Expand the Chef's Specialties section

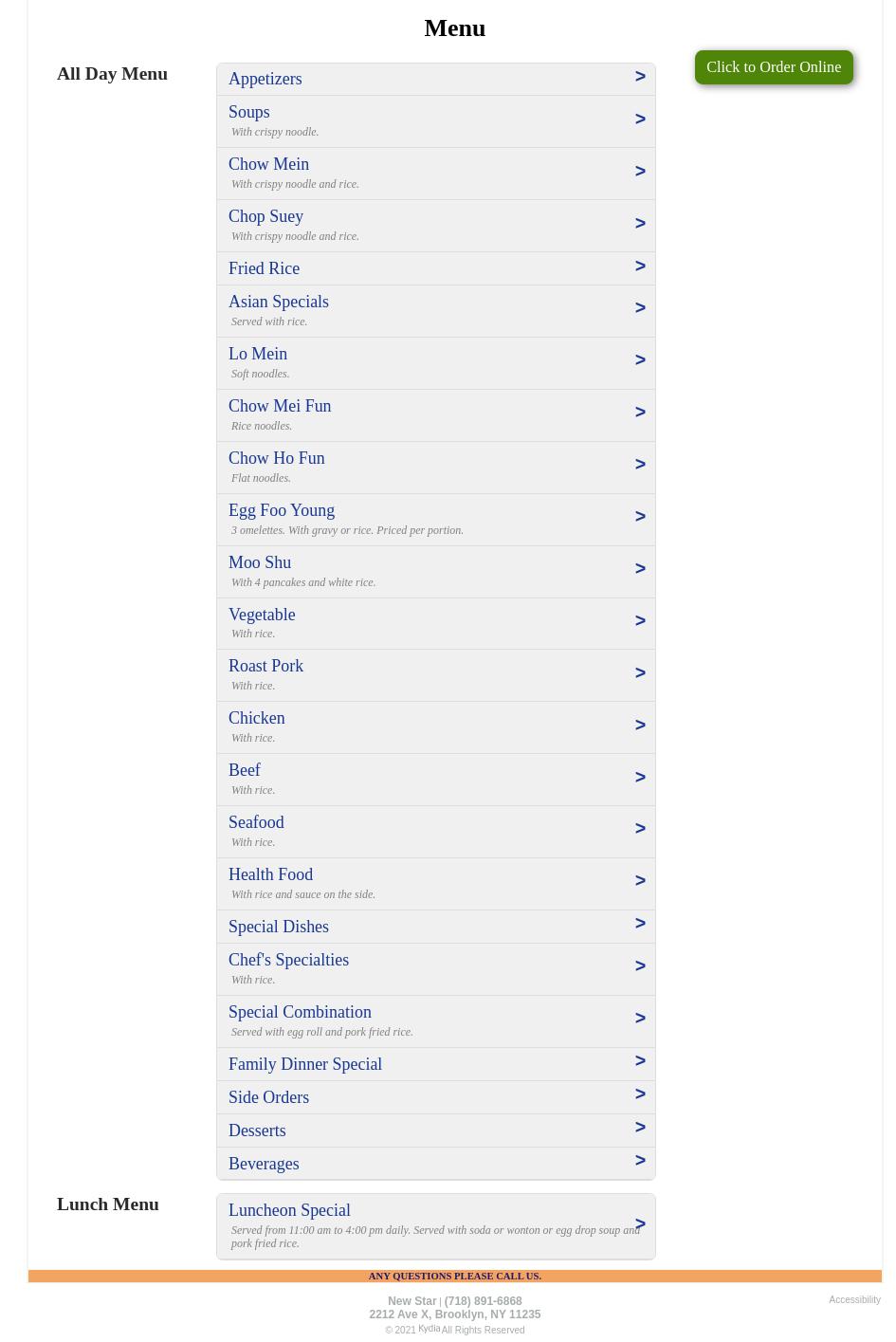[288, 960]
